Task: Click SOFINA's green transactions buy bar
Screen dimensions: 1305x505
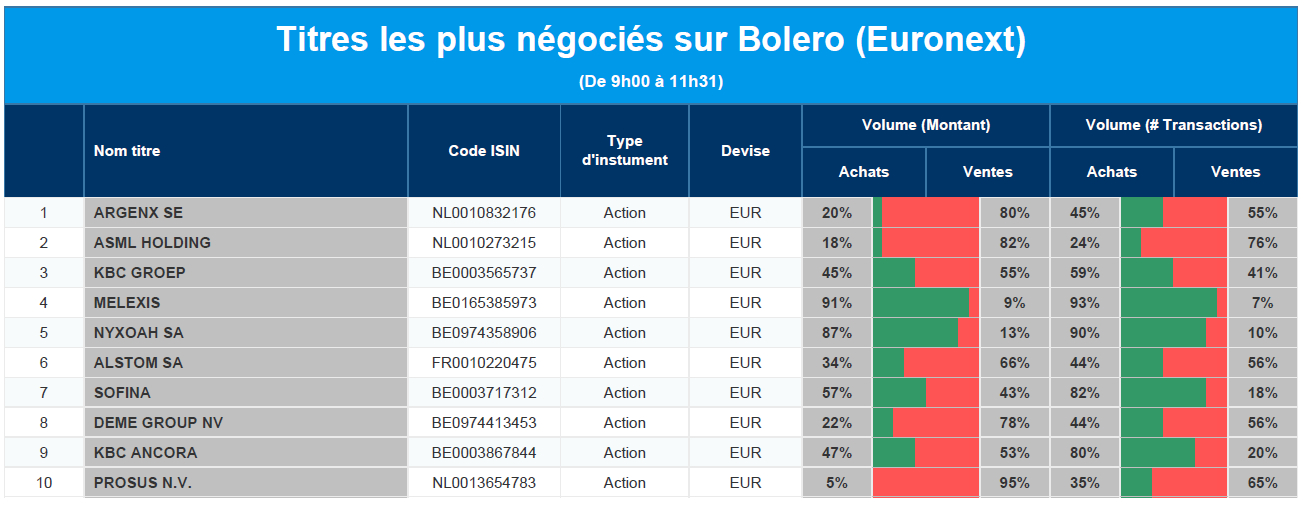Action: [1163, 393]
